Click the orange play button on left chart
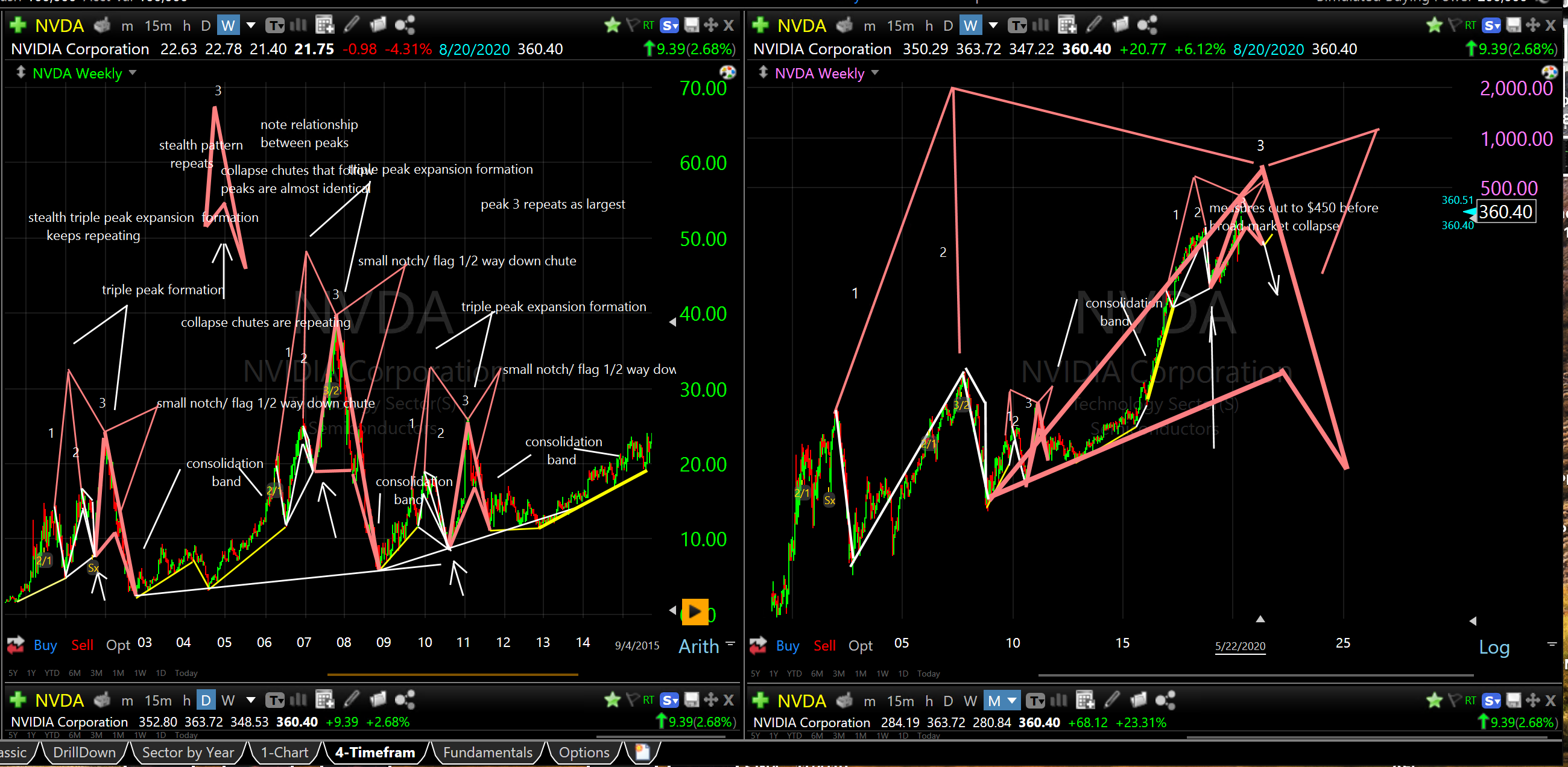The width and height of the screenshot is (1568, 767). [x=695, y=611]
